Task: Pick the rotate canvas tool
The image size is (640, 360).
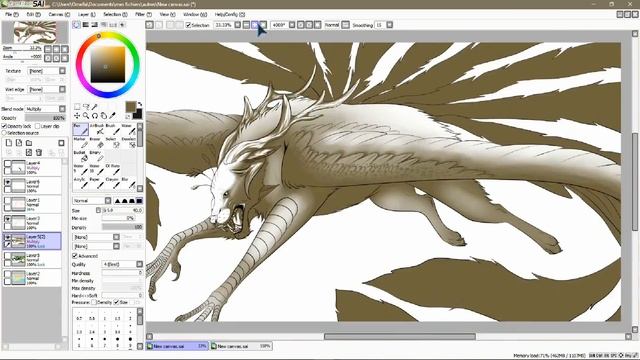Action: (95, 116)
